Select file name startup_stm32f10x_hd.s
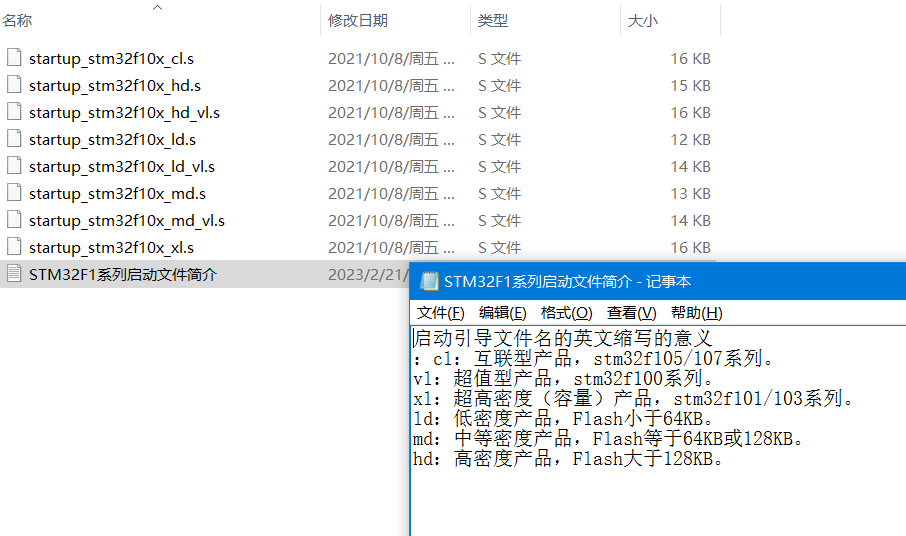The height and width of the screenshot is (536, 906). pyautogui.click(x=115, y=86)
